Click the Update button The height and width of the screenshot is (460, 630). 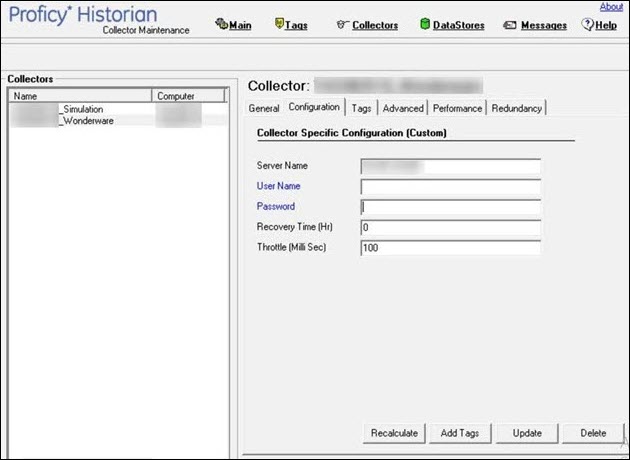pyautogui.click(x=527, y=433)
